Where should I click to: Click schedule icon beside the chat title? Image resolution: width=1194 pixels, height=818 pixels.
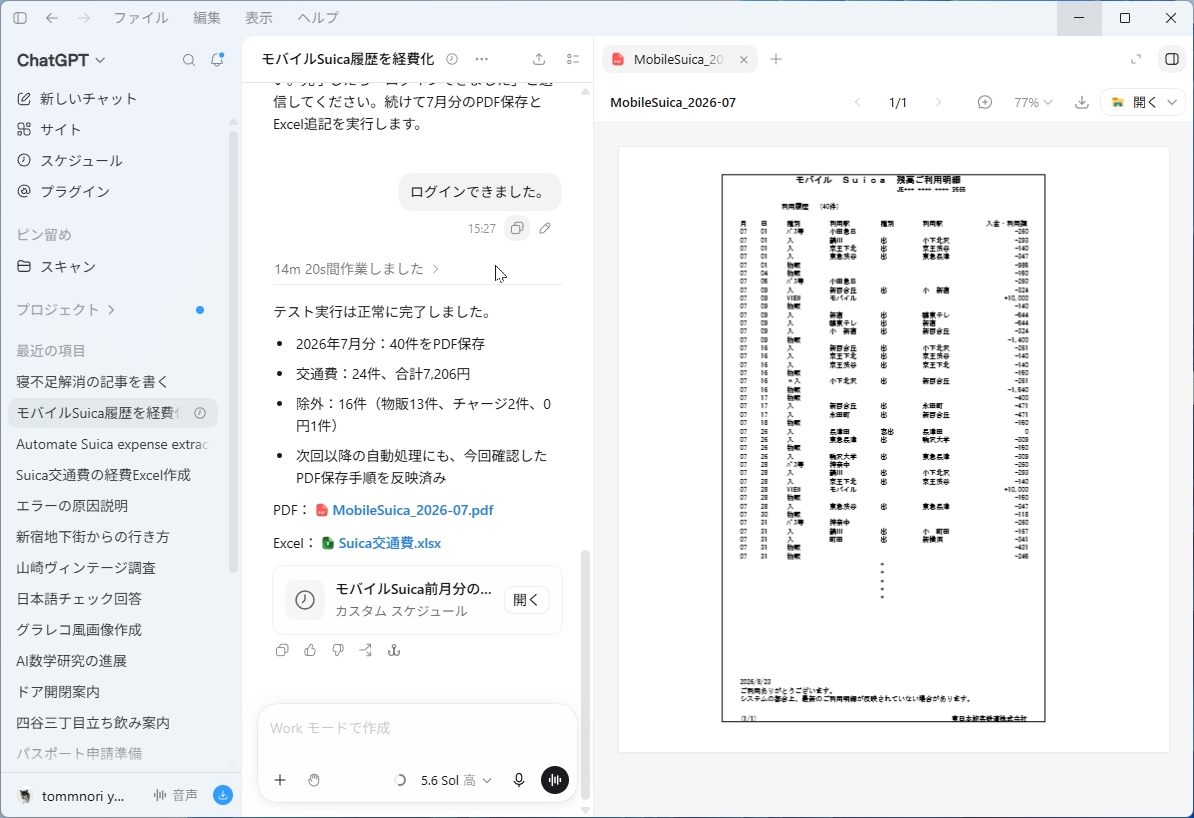(452, 59)
